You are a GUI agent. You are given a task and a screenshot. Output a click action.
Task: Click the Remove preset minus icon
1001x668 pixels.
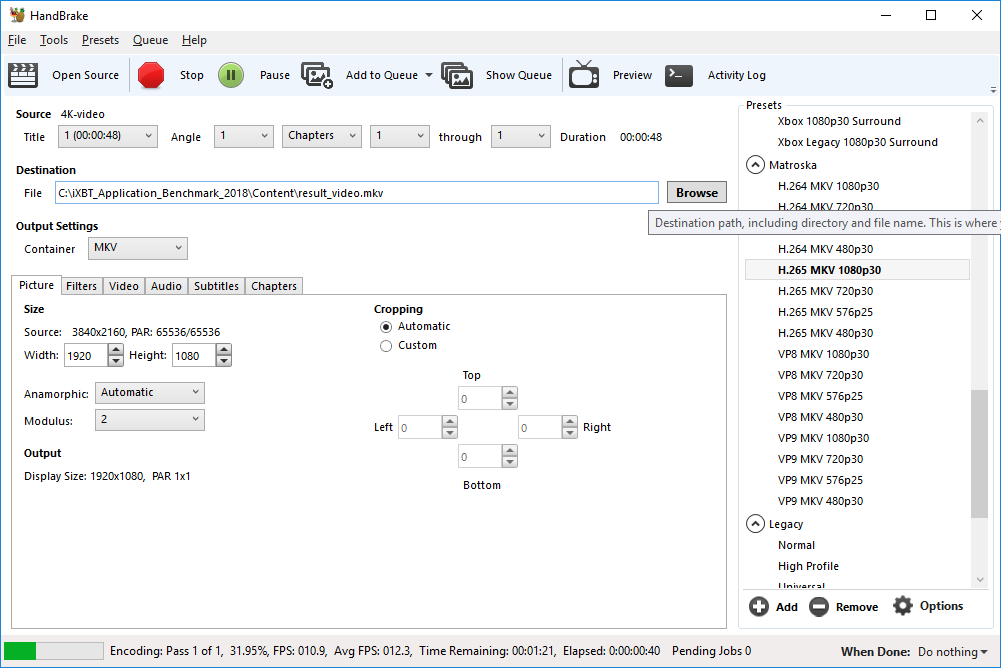point(819,607)
